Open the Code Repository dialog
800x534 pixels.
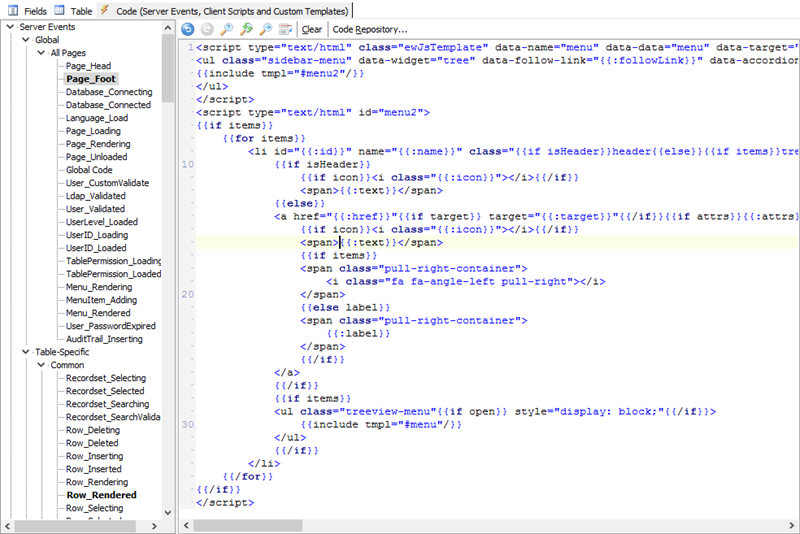pos(370,30)
